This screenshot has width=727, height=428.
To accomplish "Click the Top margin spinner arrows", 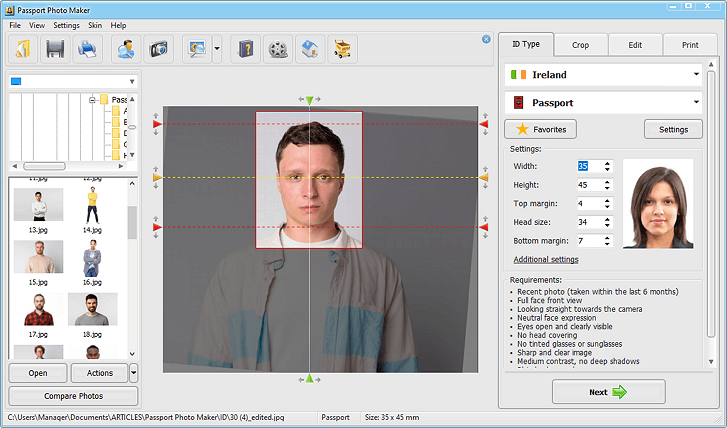I will point(607,203).
